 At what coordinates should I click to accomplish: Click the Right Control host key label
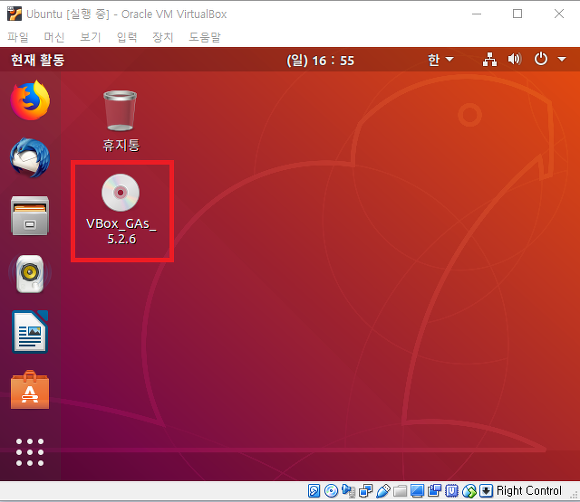tap(529, 491)
